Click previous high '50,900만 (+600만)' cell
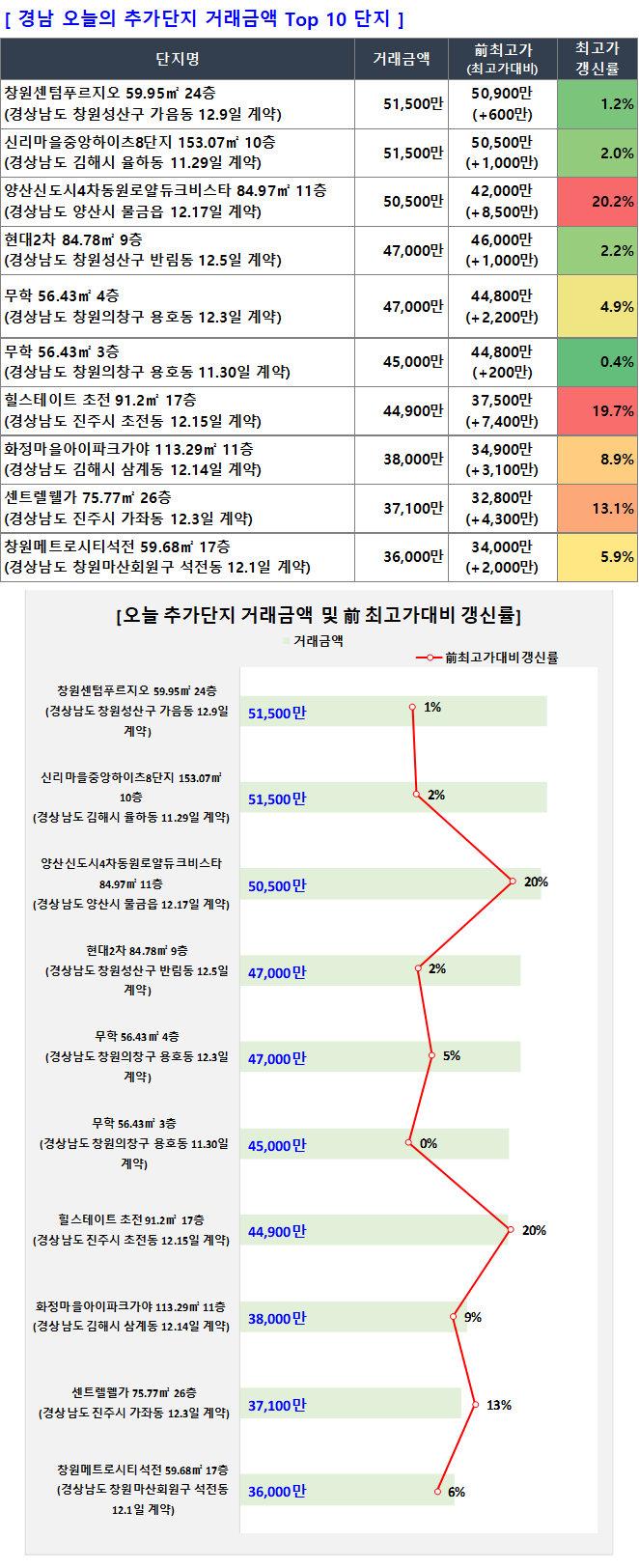 pyautogui.click(x=503, y=103)
